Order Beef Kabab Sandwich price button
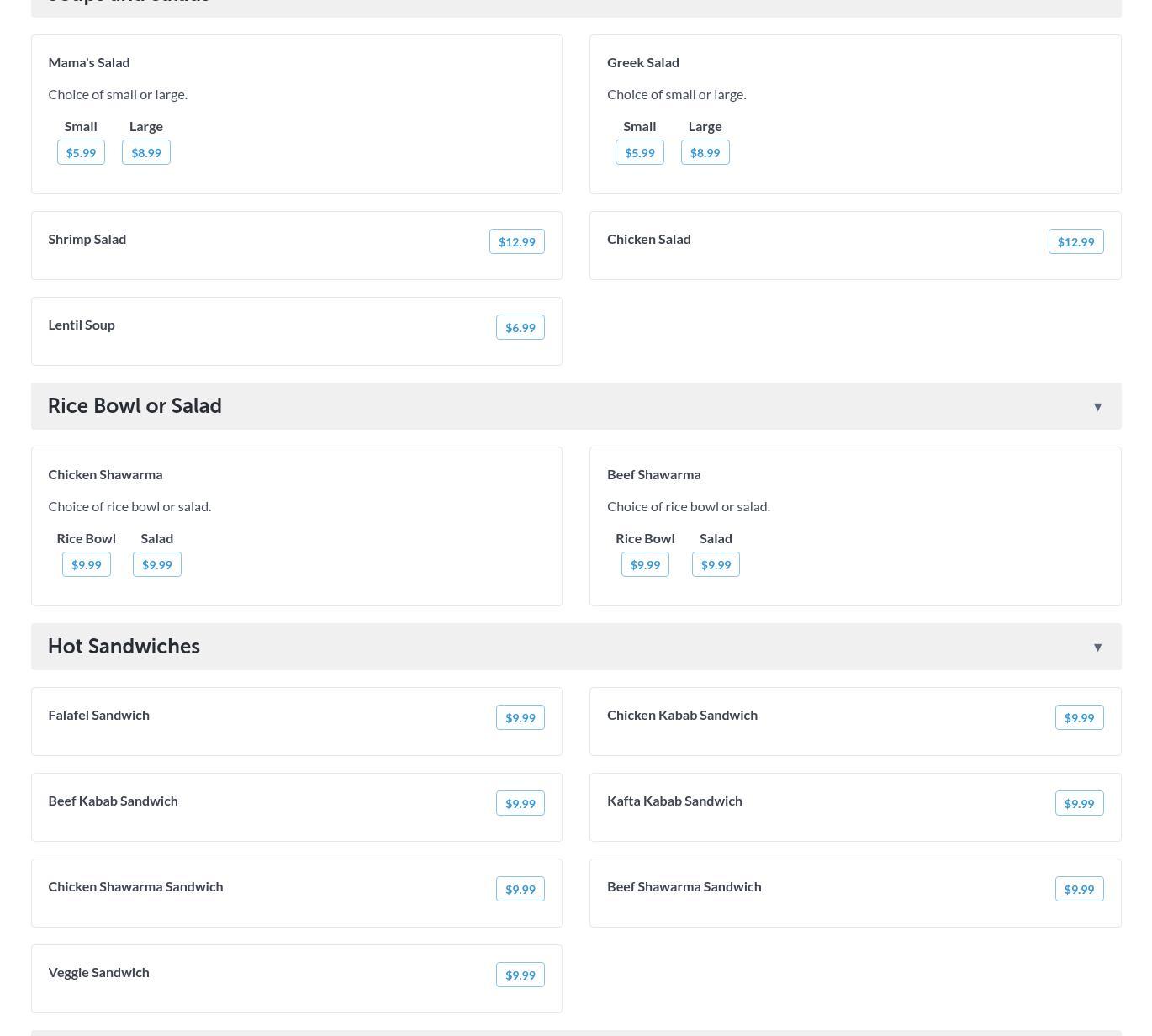This screenshot has width=1152, height=1036. (x=520, y=804)
